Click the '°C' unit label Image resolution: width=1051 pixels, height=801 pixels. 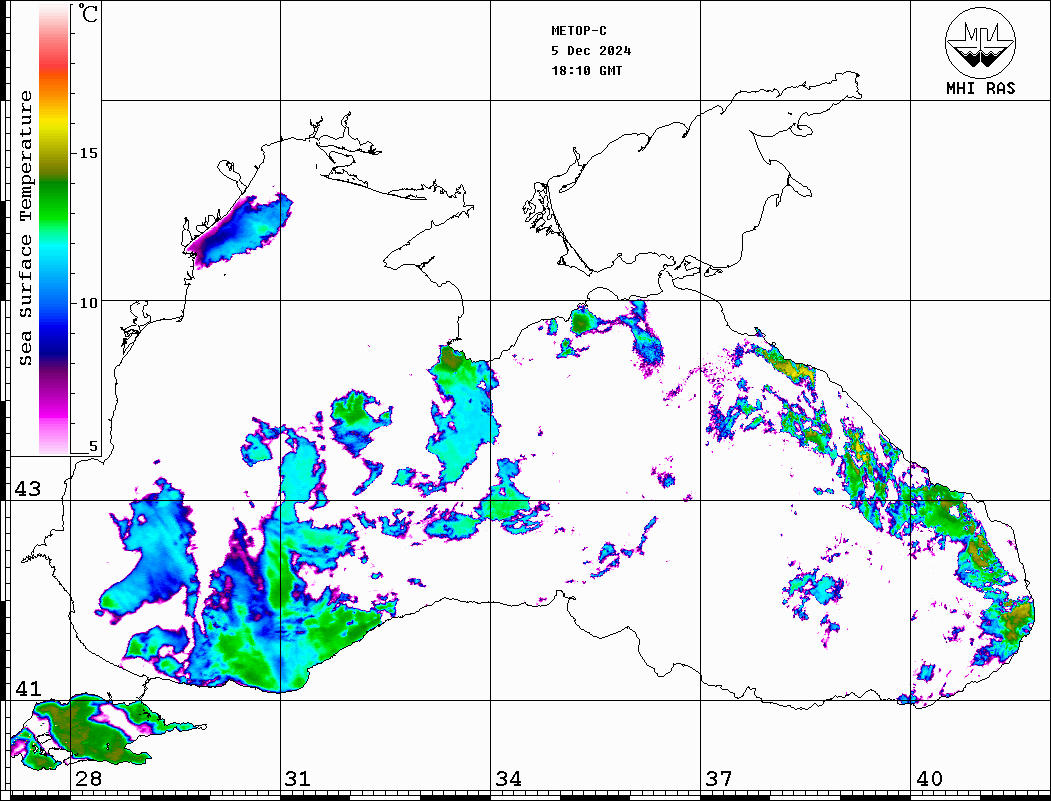[x=88, y=13]
